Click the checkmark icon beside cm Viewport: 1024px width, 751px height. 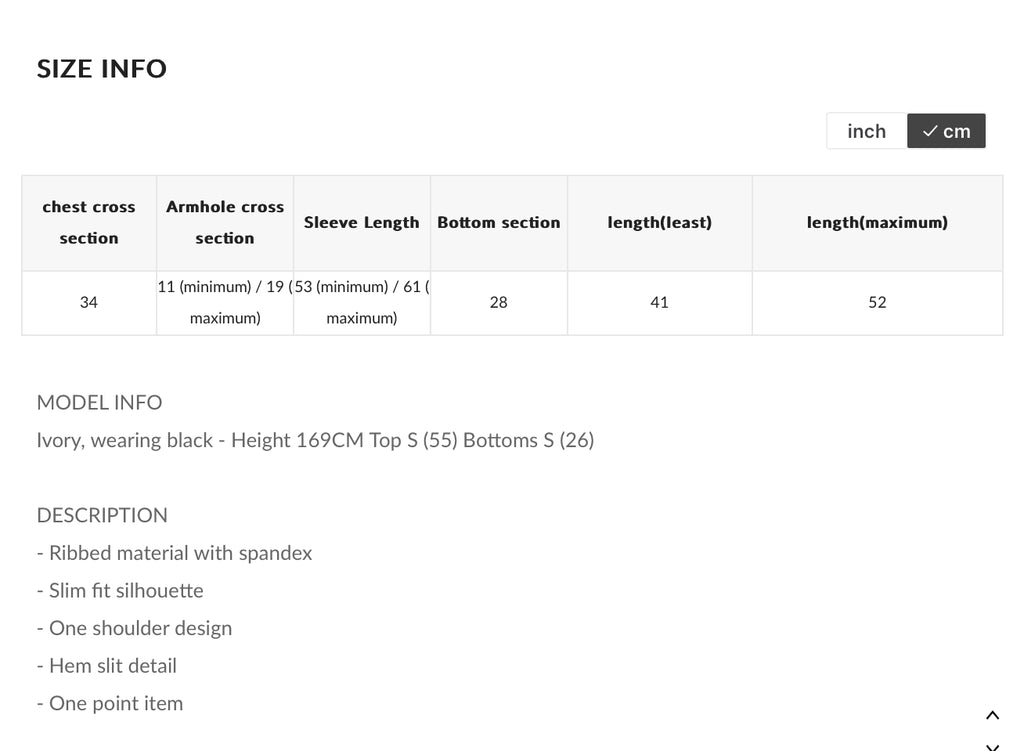point(930,131)
